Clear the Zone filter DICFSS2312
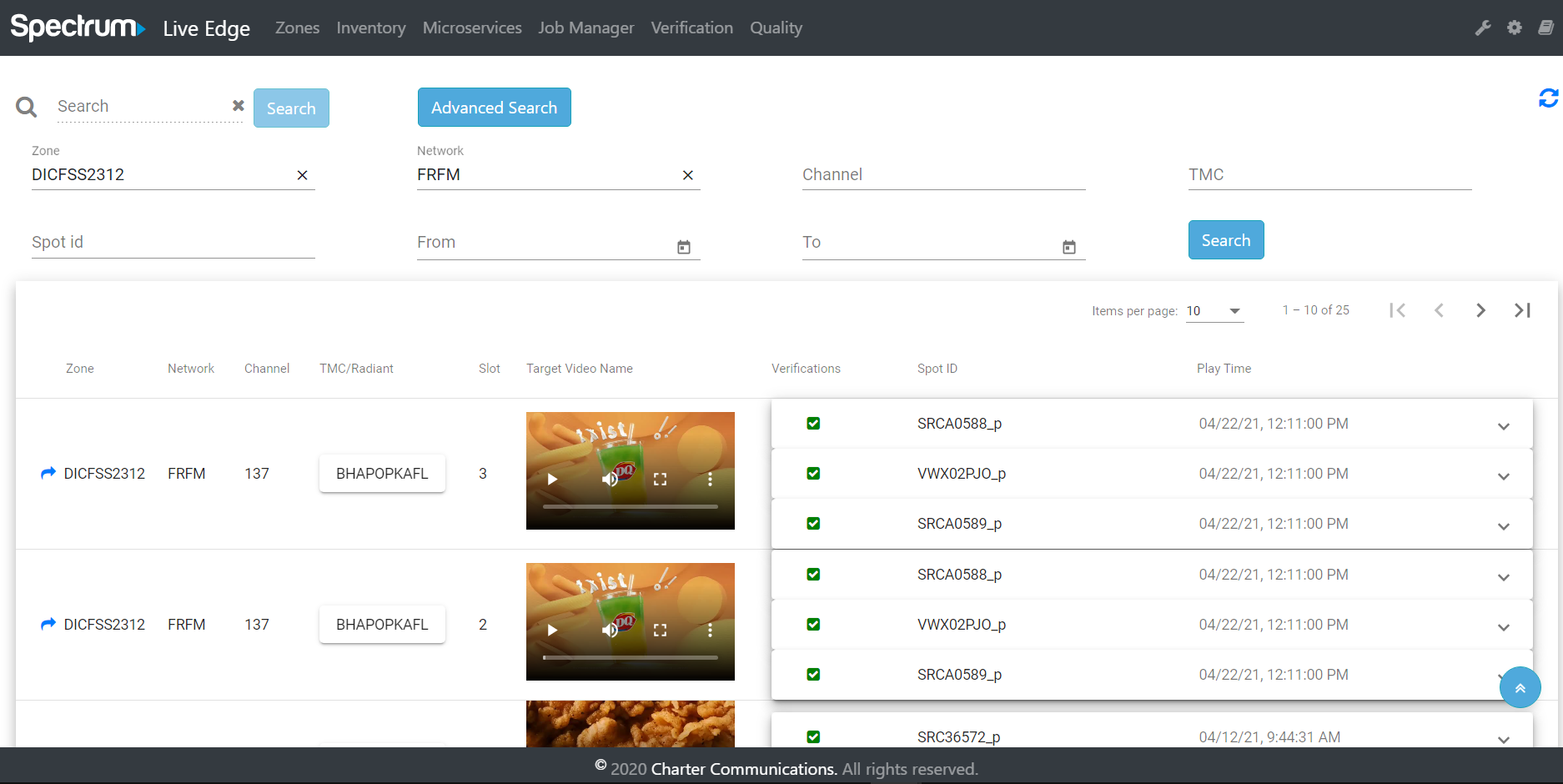This screenshot has width=1563, height=784. coord(303,175)
